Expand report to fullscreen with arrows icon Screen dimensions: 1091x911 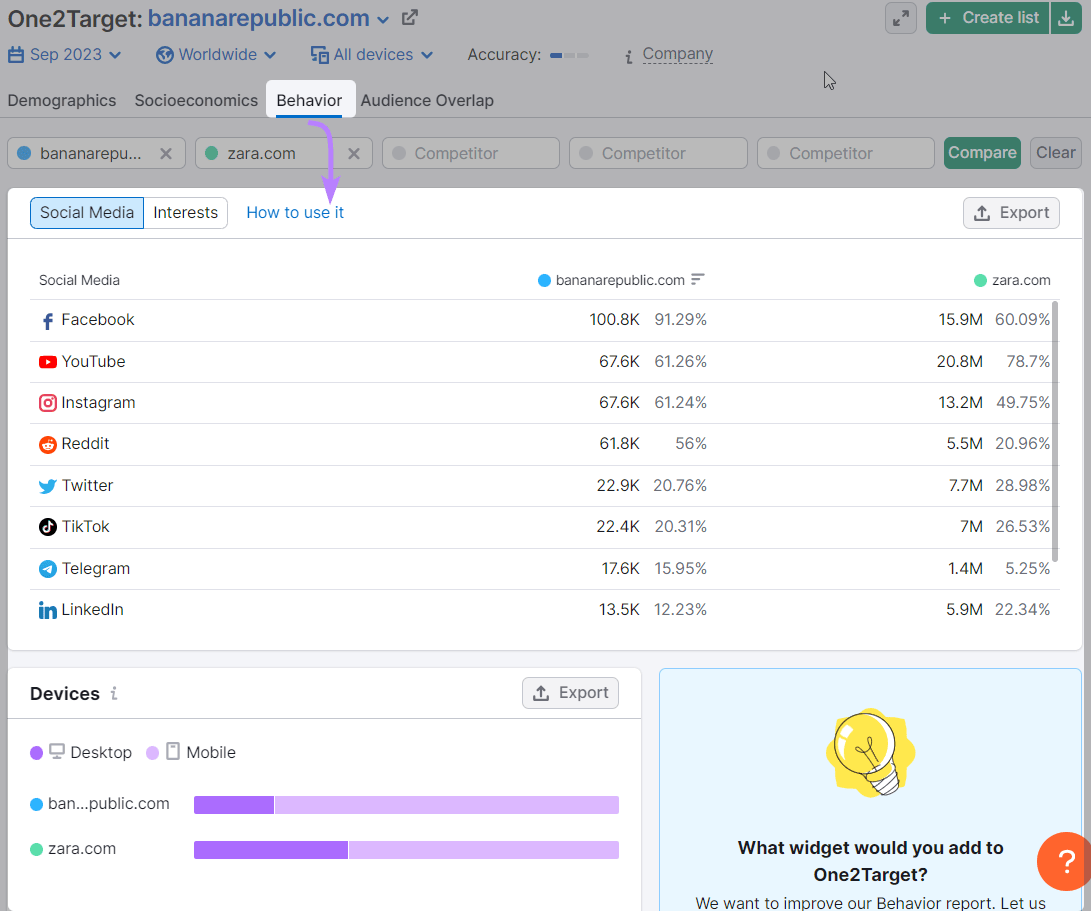point(900,17)
